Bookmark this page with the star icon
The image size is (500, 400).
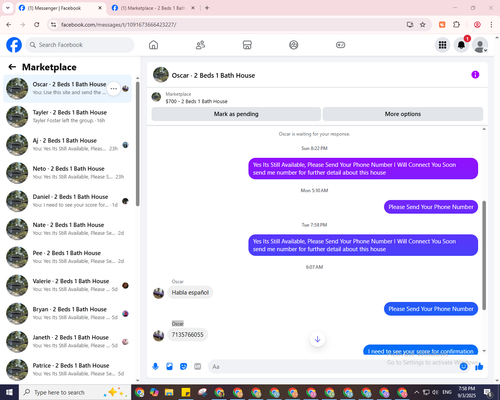423,25
